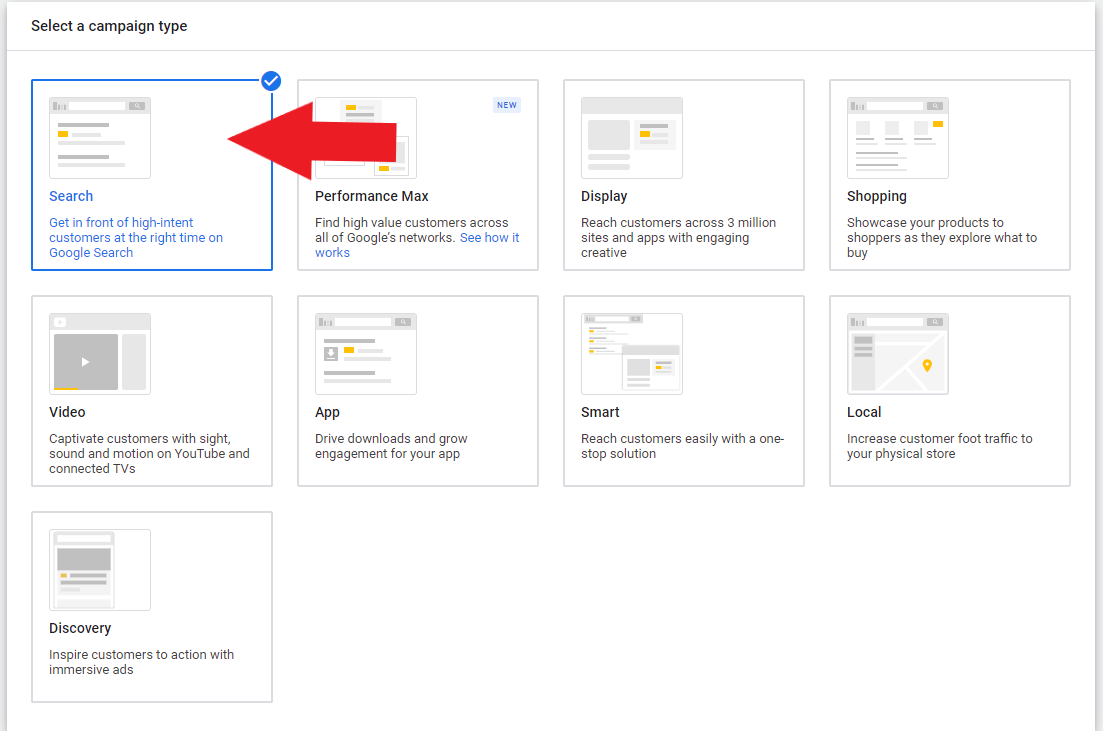The height and width of the screenshot is (731, 1103).
Task: Click the Discovery feed preview image
Action: (99, 569)
